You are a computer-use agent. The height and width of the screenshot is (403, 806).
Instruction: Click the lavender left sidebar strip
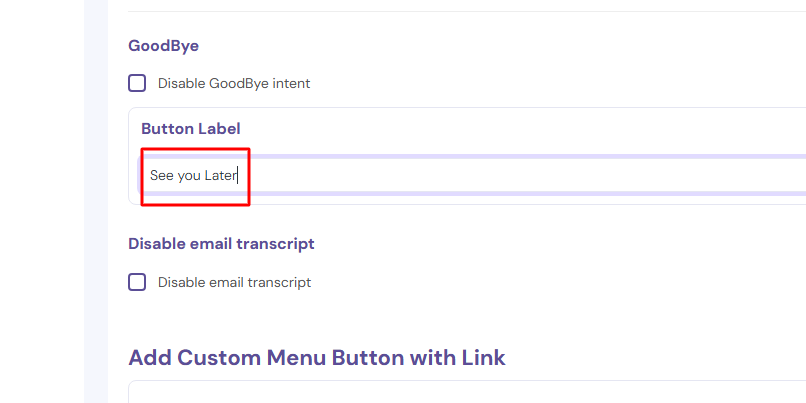coord(97,200)
